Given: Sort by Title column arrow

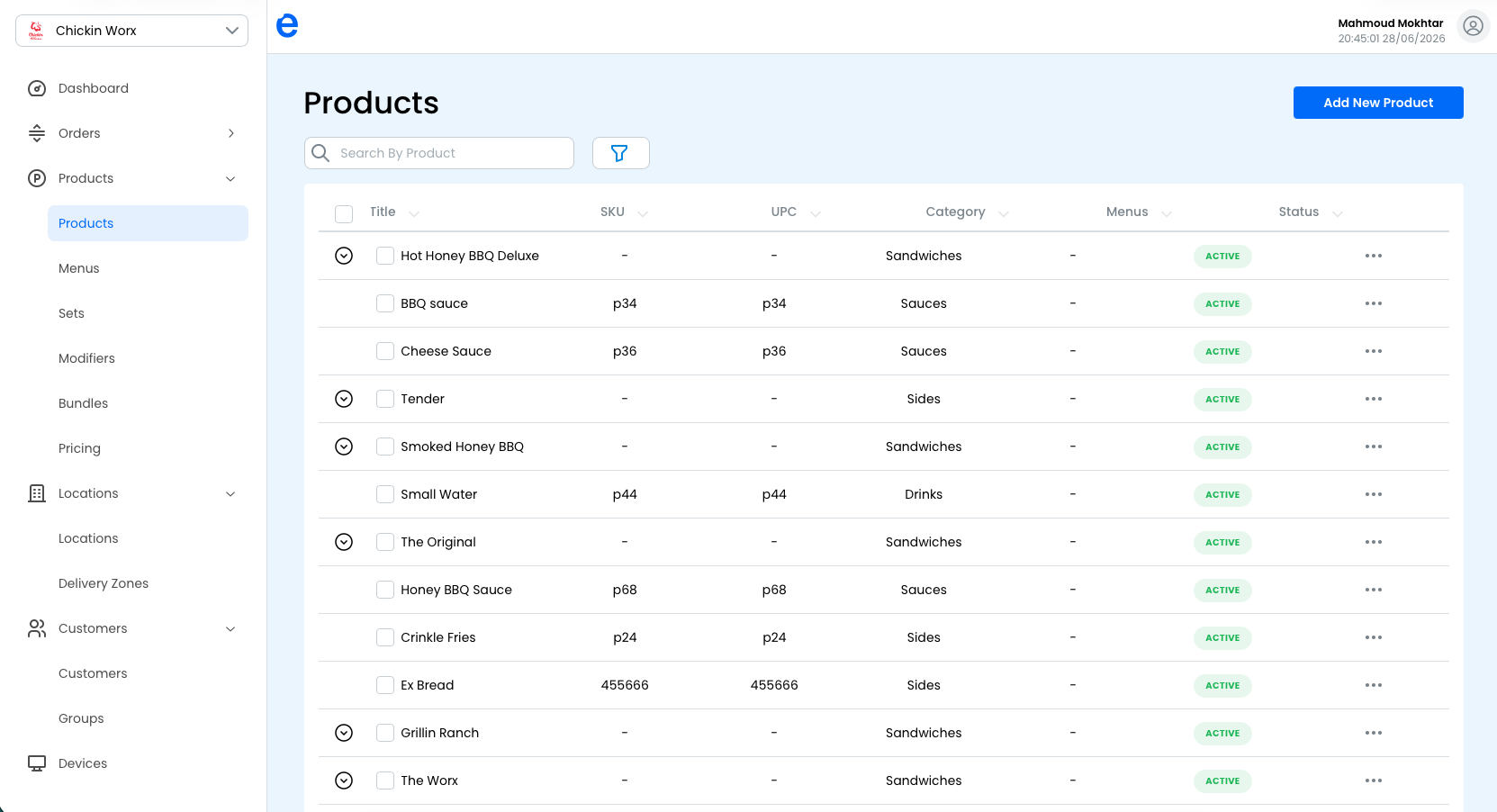Looking at the screenshot, I should click(414, 213).
